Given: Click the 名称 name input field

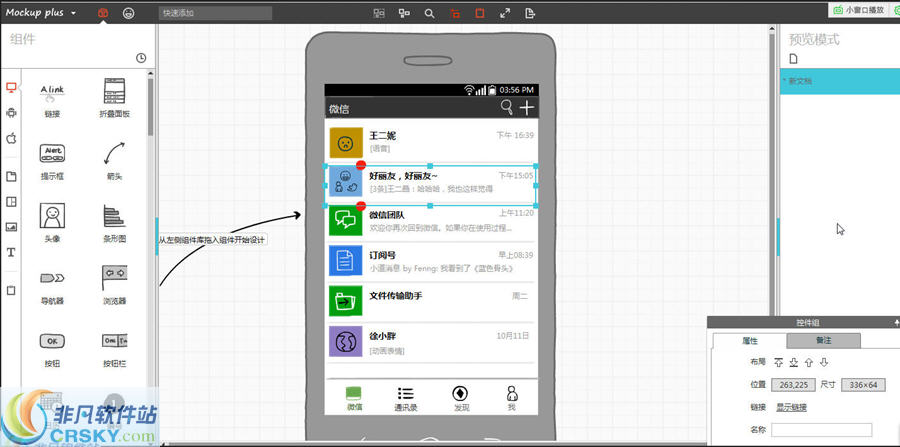Looking at the screenshot, I should (x=821, y=430).
